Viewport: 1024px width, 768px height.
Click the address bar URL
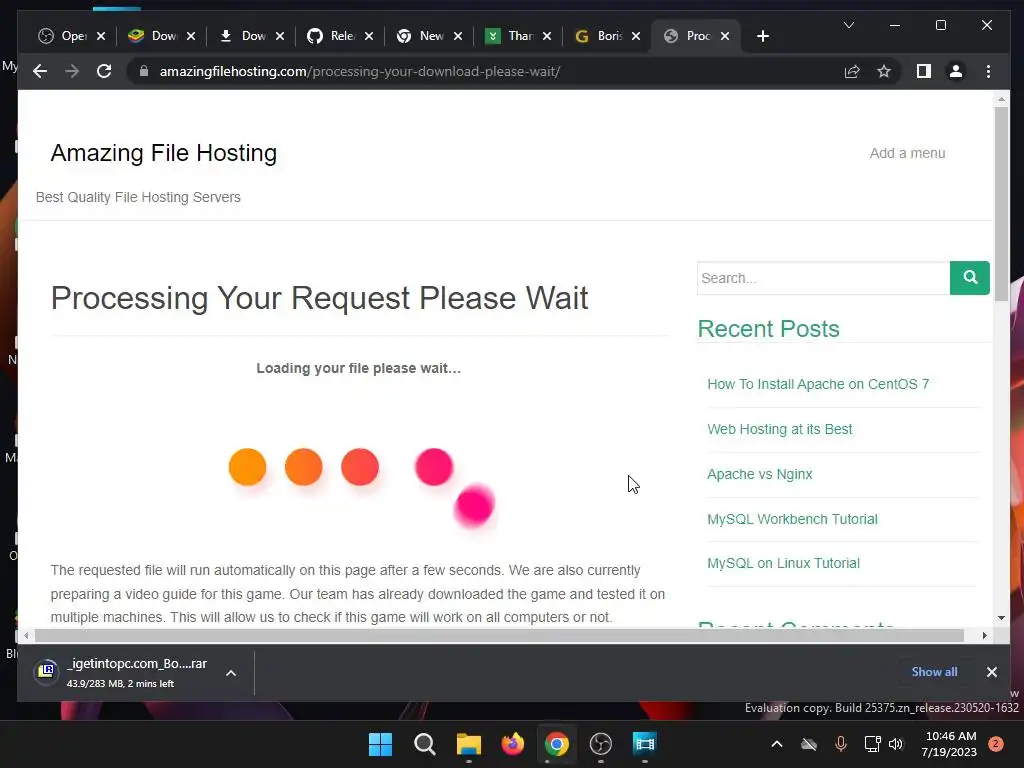click(360, 71)
